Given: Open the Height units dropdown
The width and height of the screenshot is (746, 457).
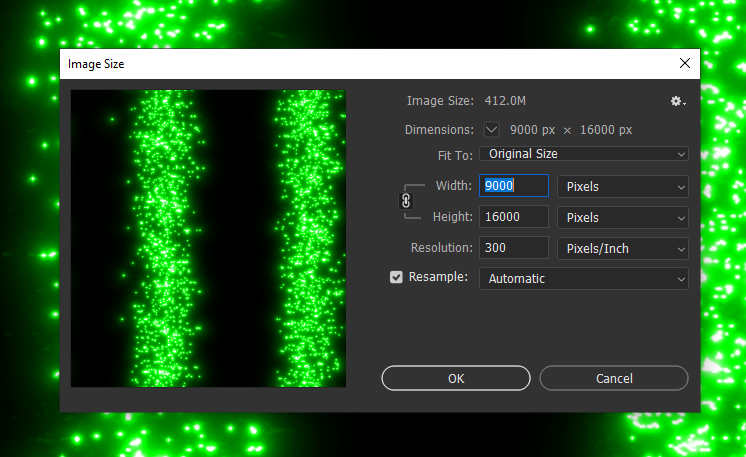Looking at the screenshot, I should click(x=623, y=218).
